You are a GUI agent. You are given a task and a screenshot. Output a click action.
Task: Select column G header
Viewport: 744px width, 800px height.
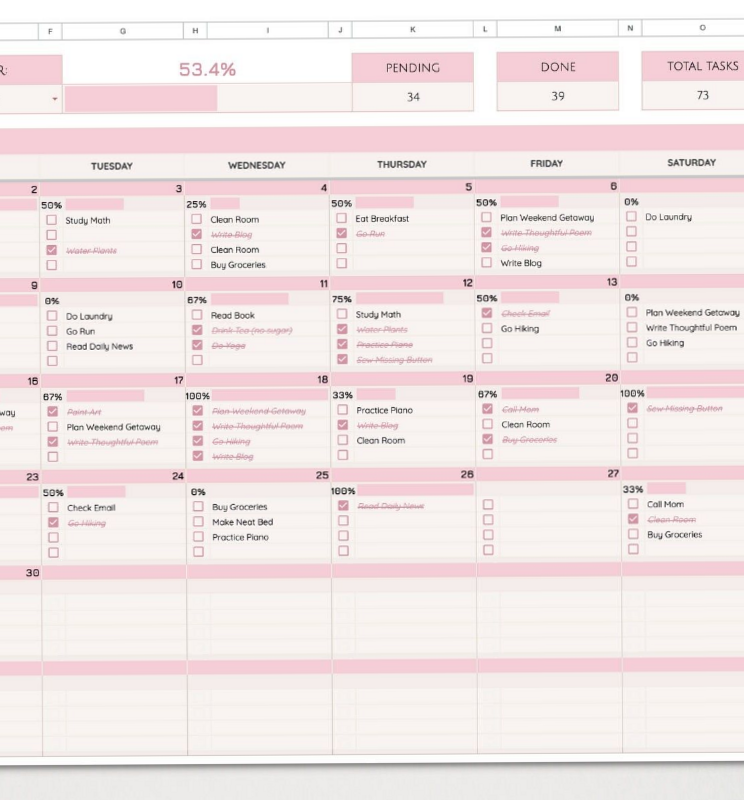122,31
